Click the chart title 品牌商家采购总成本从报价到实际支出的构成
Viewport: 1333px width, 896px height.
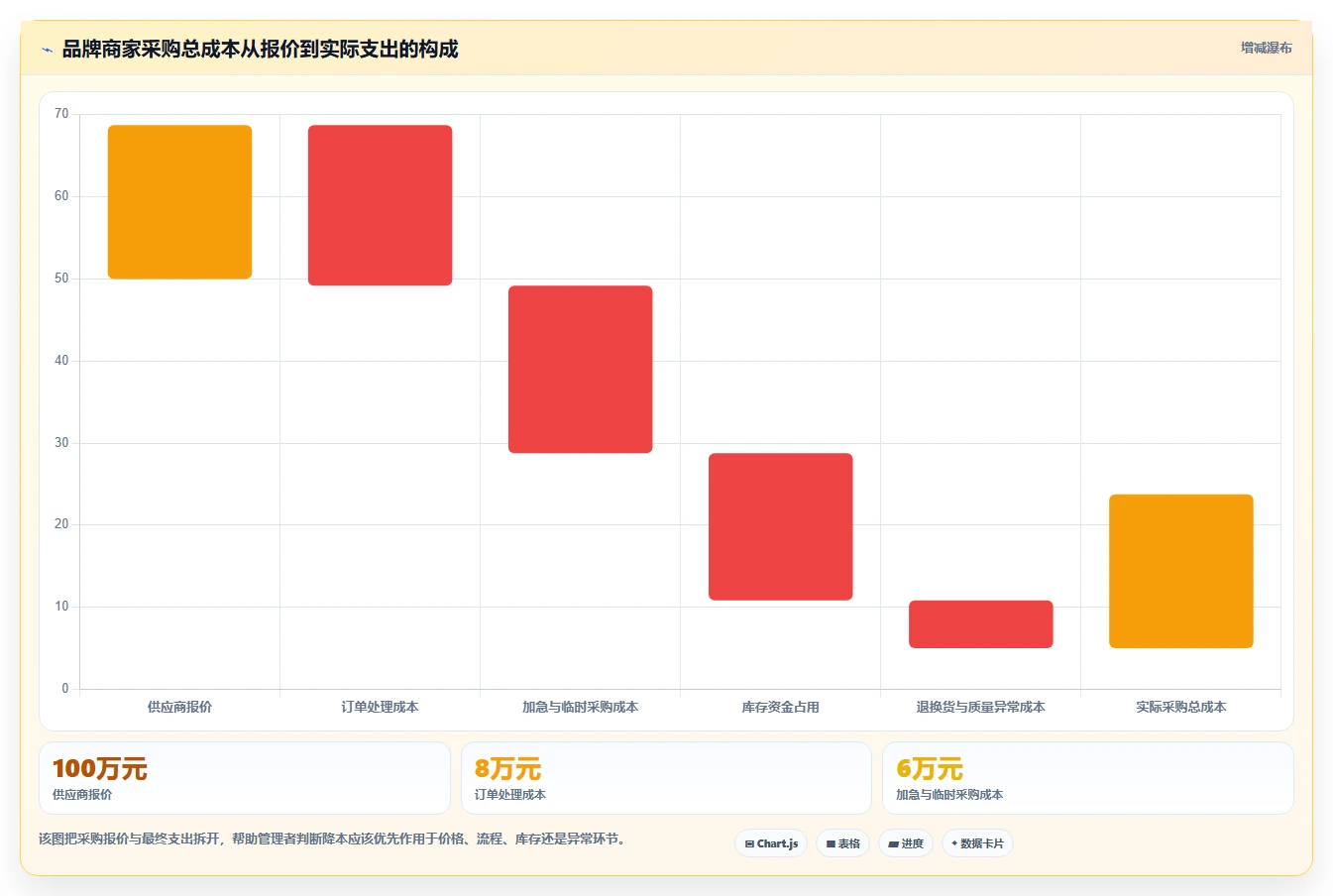[260, 49]
